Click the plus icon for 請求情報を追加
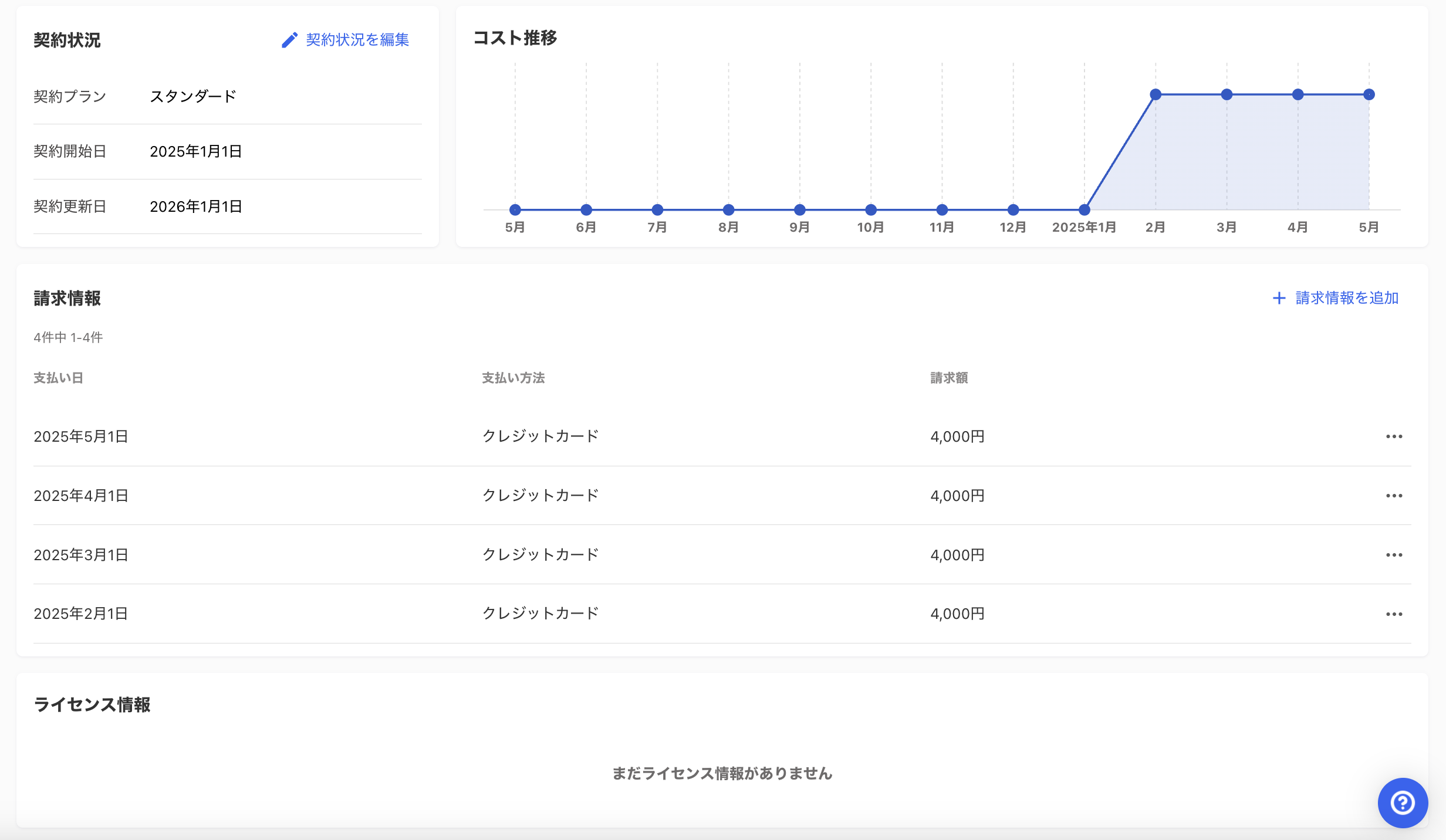 [1279, 298]
